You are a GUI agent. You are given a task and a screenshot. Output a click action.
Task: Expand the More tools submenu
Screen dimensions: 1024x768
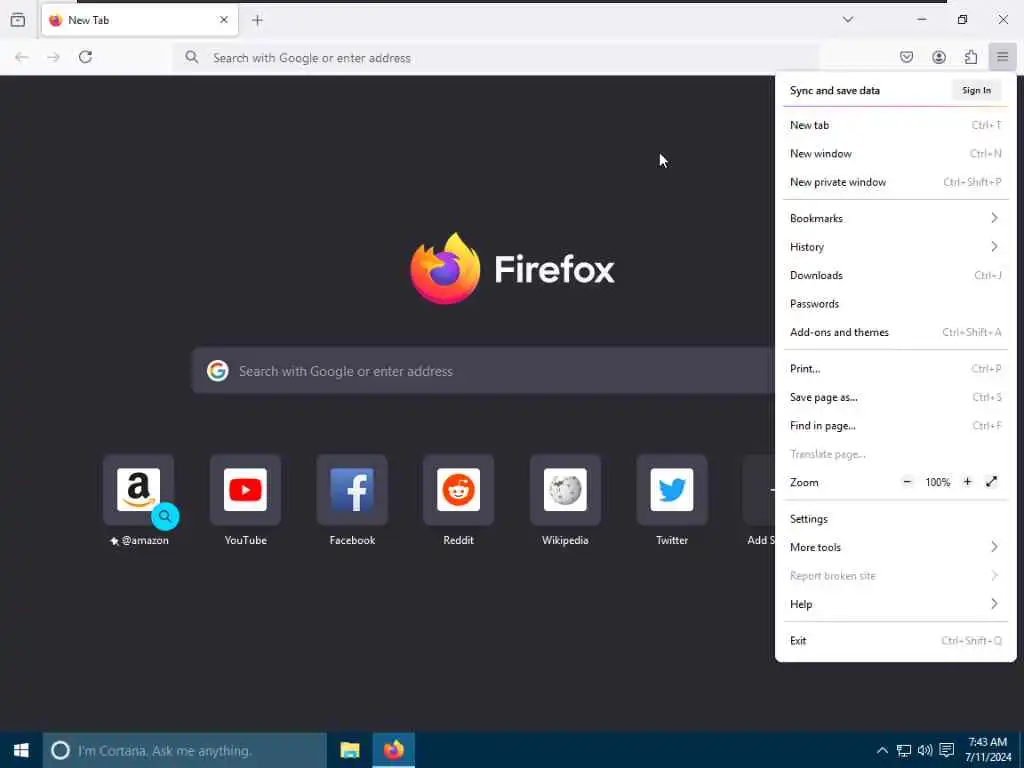point(895,547)
